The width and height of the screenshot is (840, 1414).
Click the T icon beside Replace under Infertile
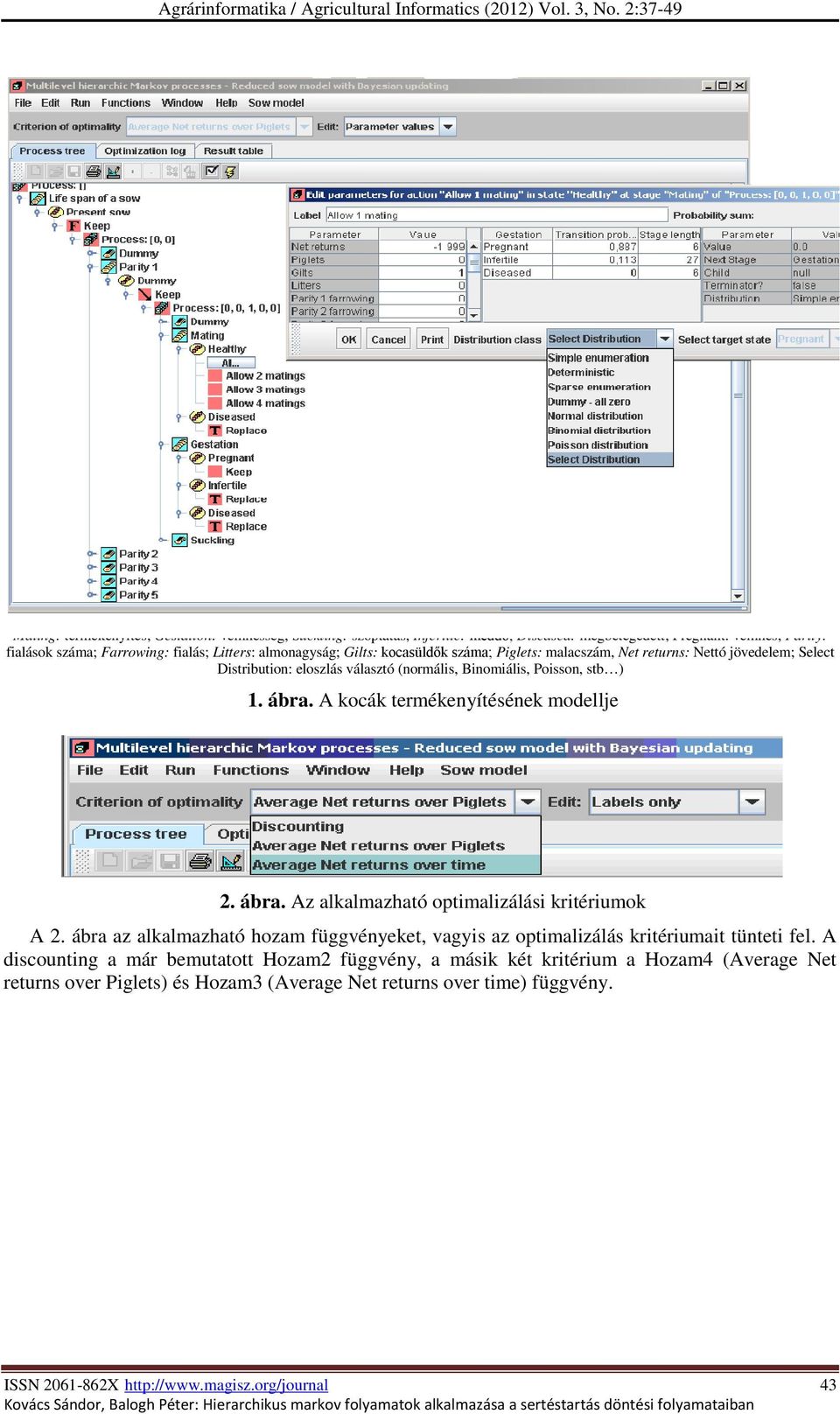[215, 499]
